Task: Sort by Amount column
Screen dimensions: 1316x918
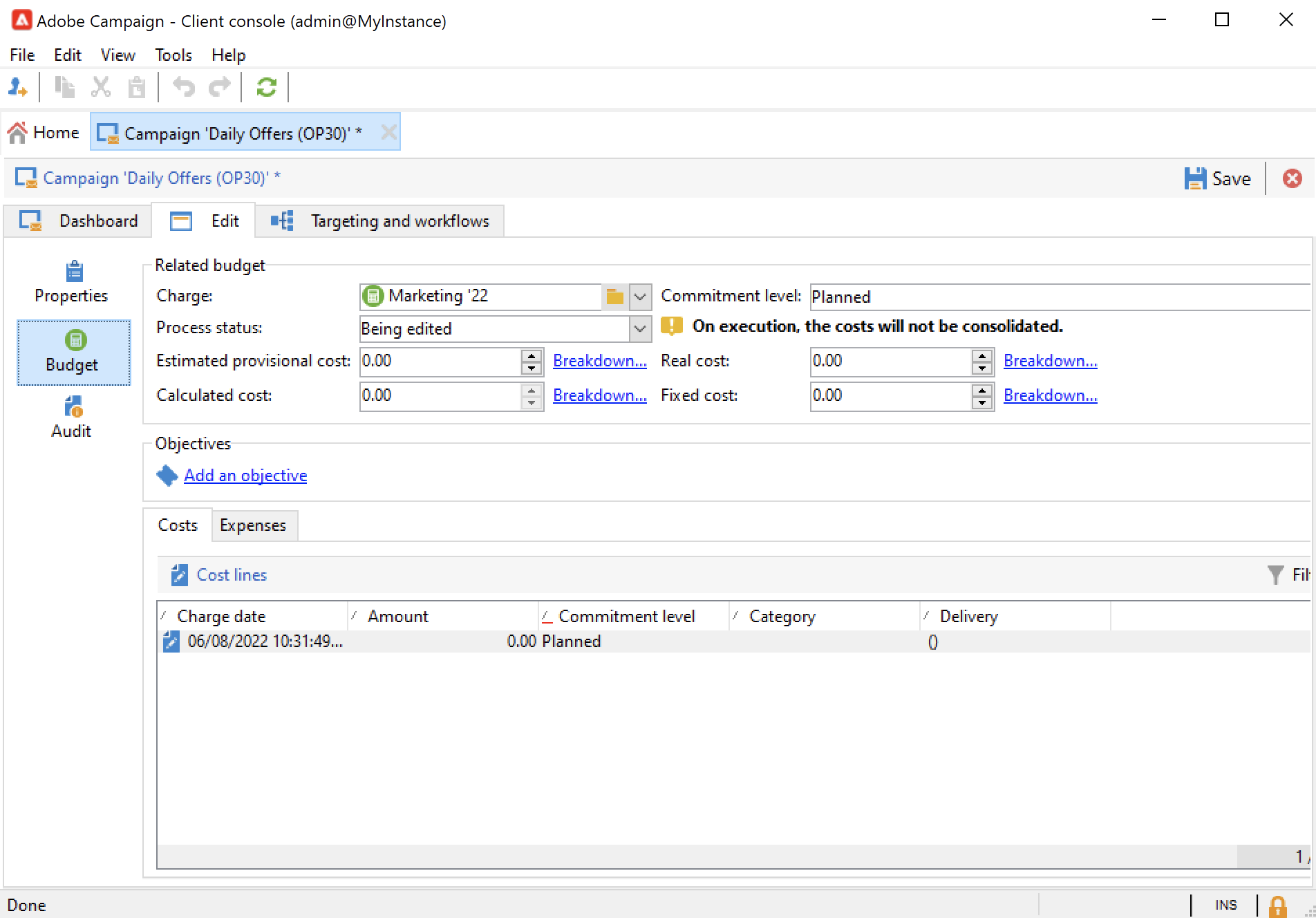Action: pyautogui.click(x=444, y=617)
